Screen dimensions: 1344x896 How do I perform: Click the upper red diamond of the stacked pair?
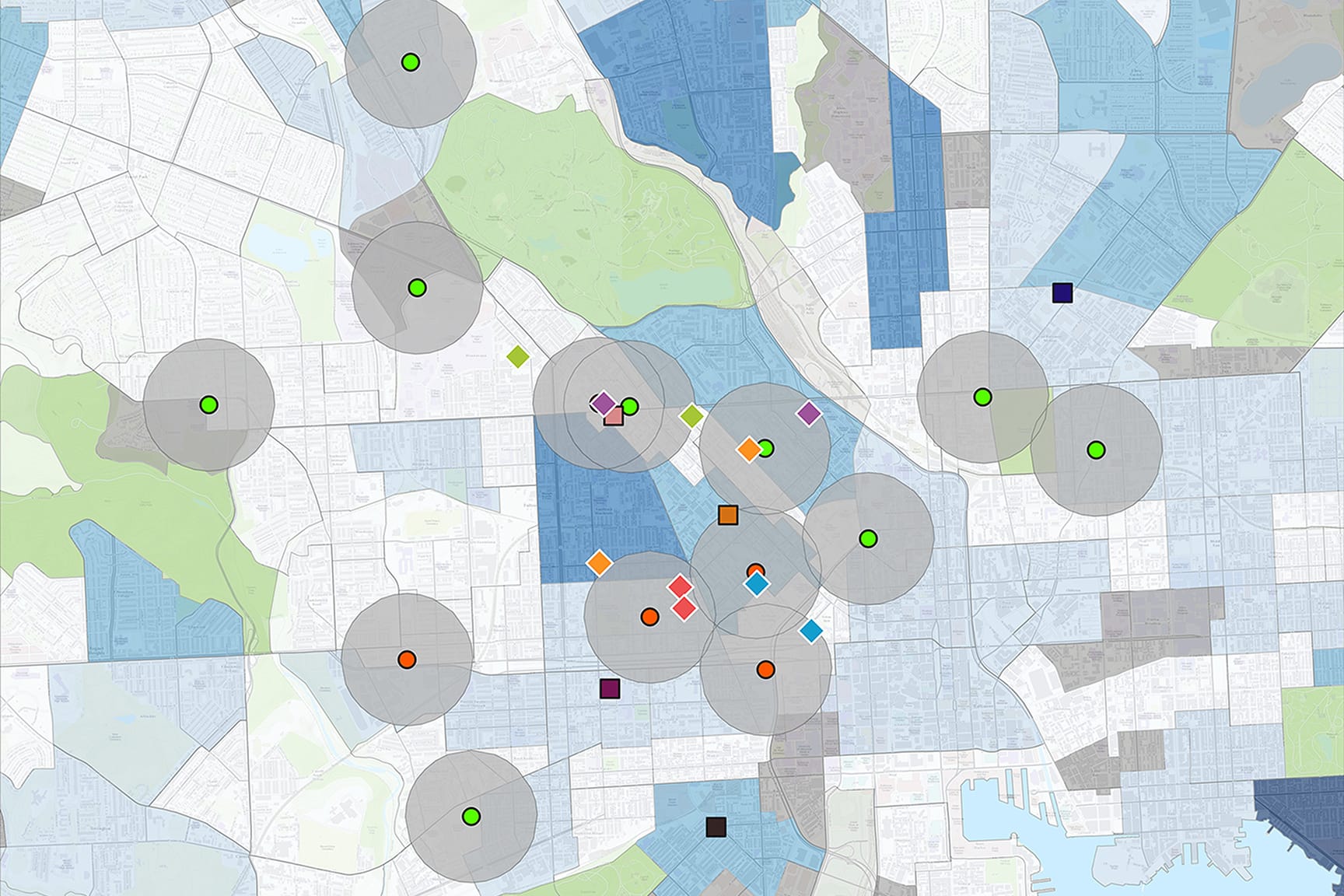pyautogui.click(x=680, y=585)
